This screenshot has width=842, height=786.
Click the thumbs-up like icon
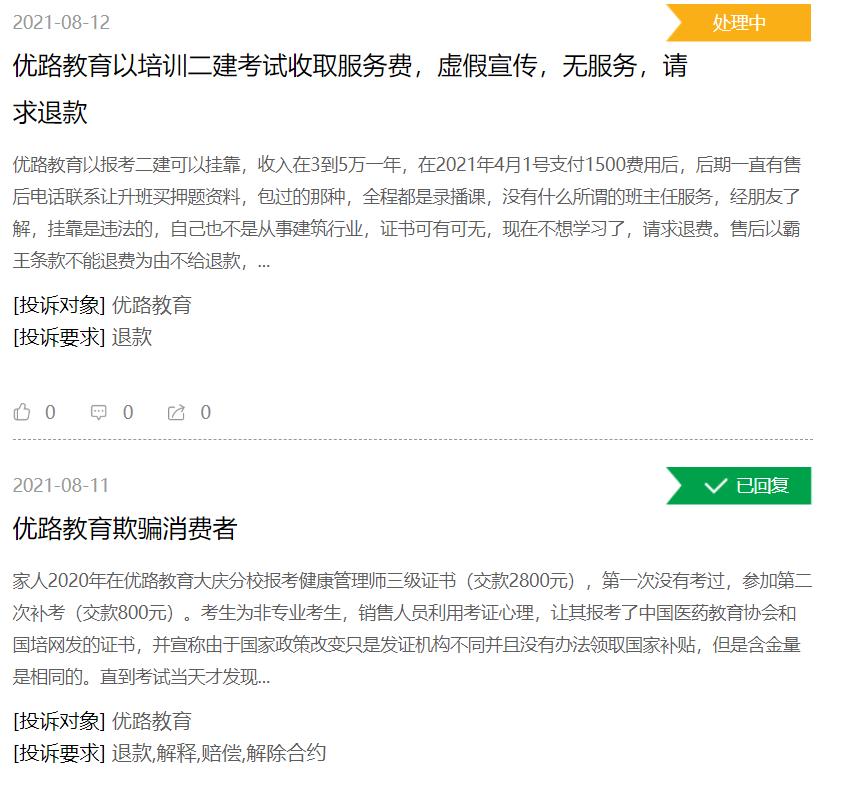[x=22, y=411]
